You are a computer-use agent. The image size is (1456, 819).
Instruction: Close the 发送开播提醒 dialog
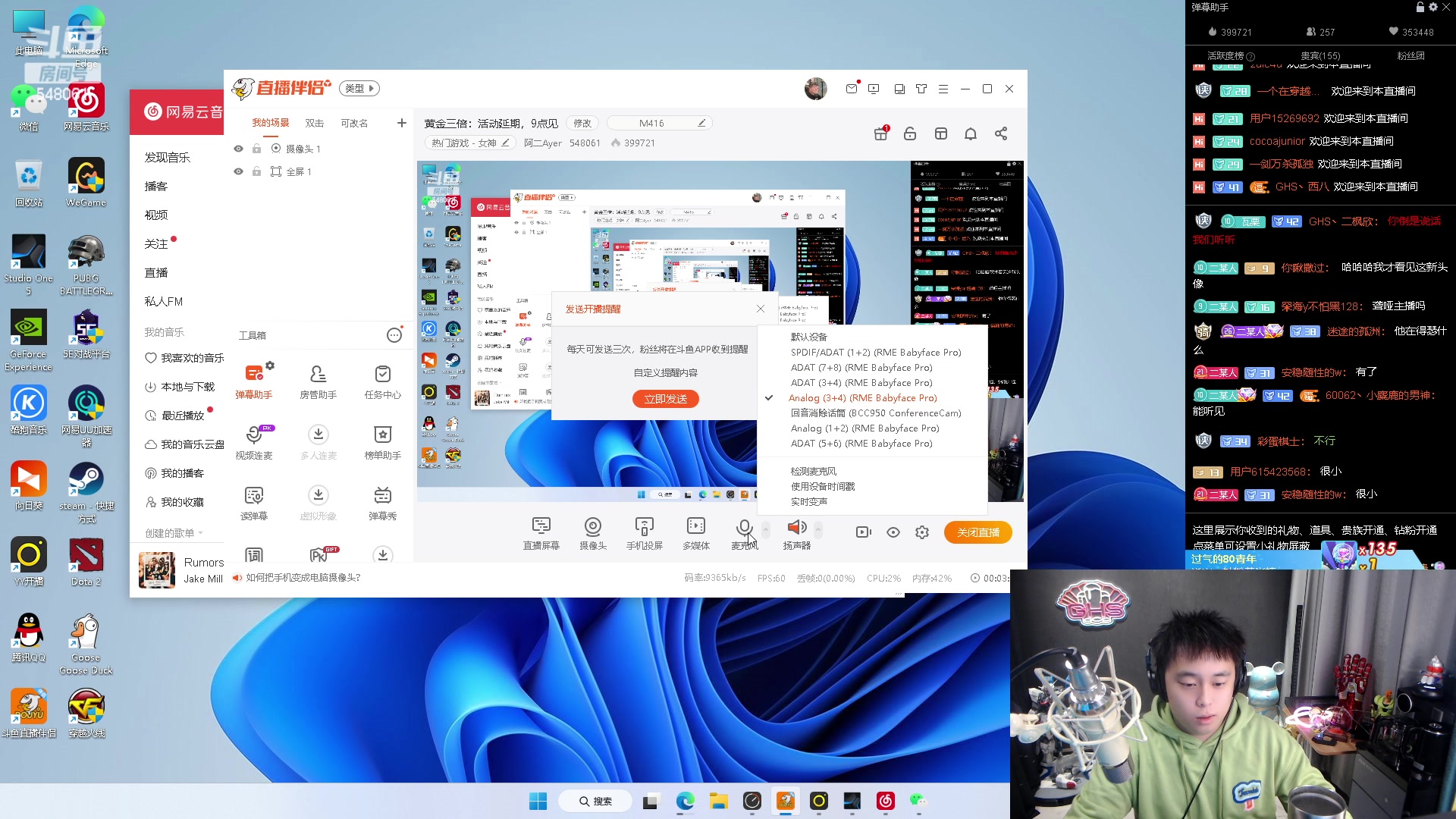click(x=761, y=309)
